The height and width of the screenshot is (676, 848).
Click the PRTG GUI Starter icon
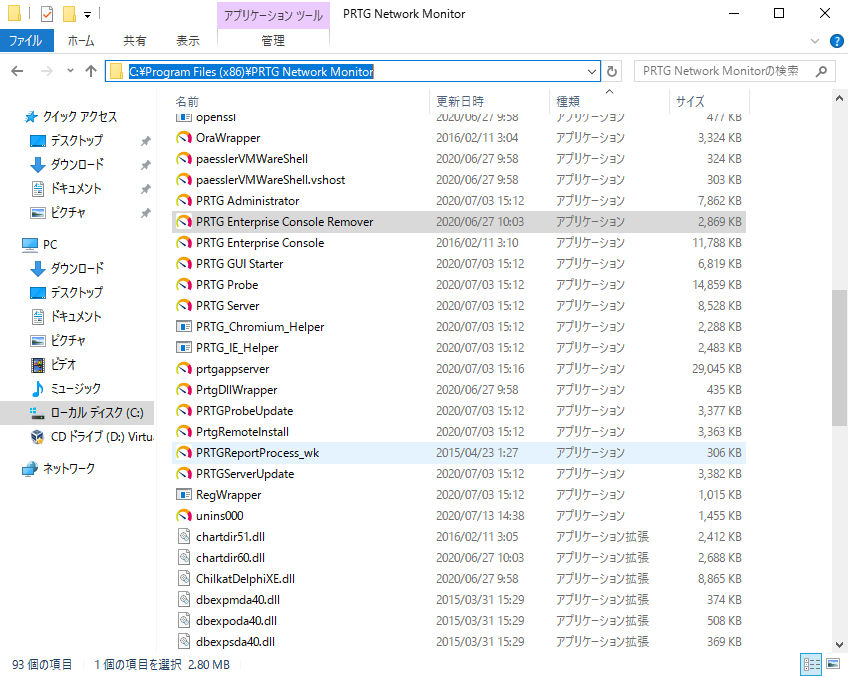[x=184, y=264]
